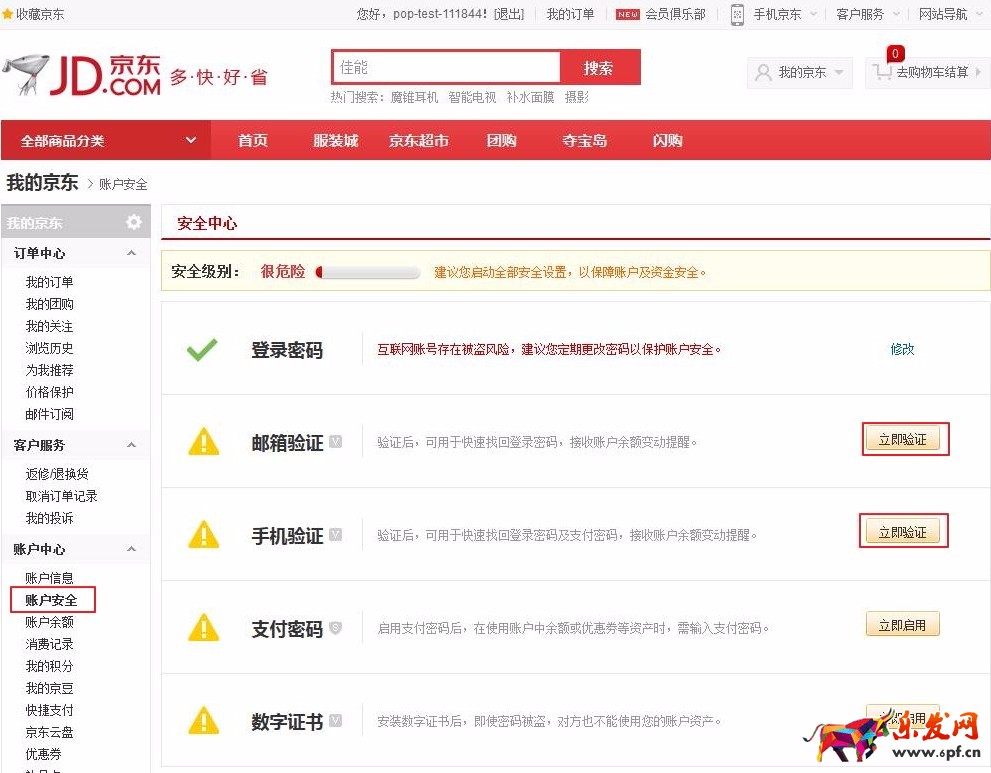Open the 网站导航 dropdown
This screenshot has height=773, width=991.
pyautogui.click(x=943, y=14)
